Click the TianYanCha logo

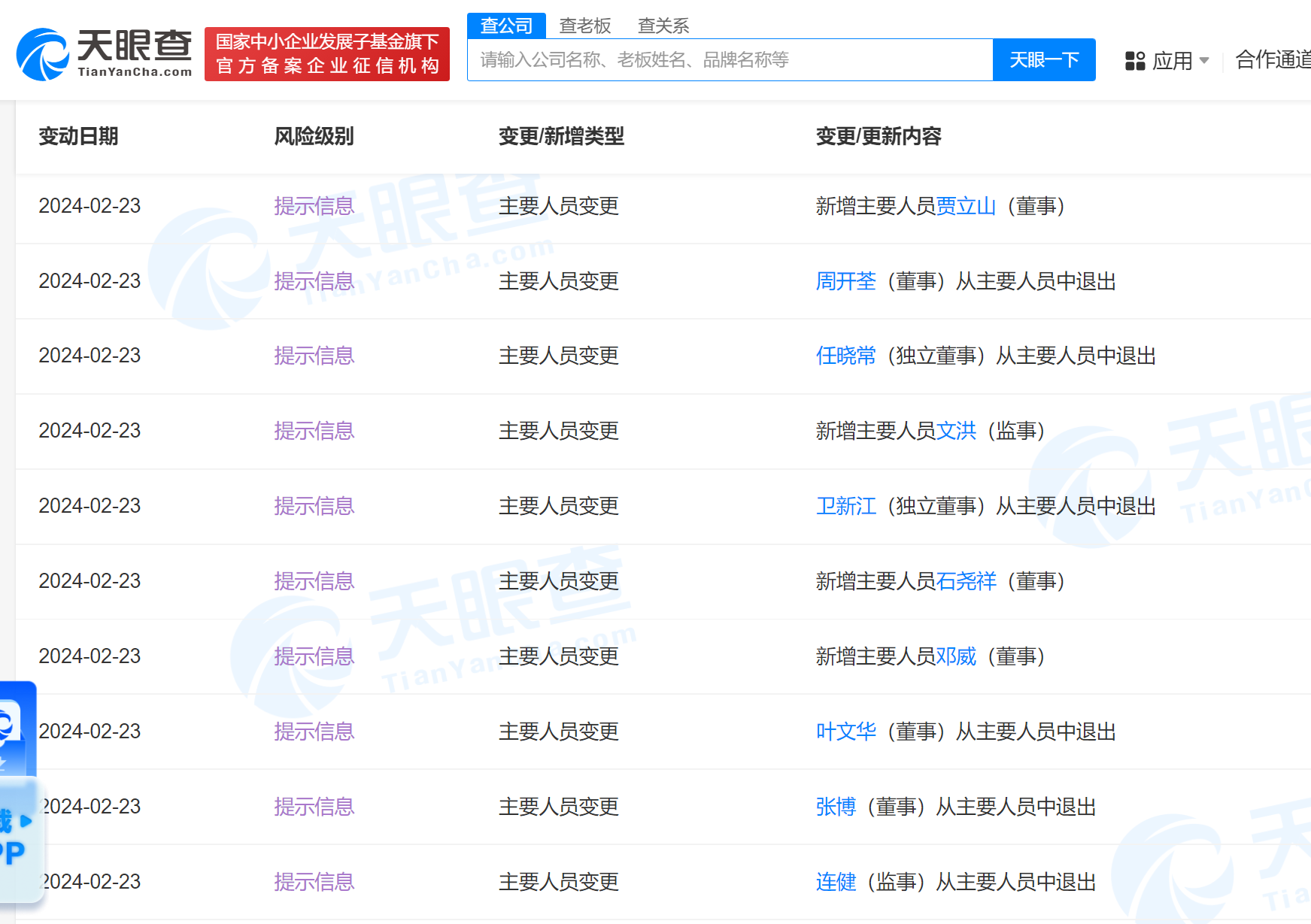click(105, 54)
